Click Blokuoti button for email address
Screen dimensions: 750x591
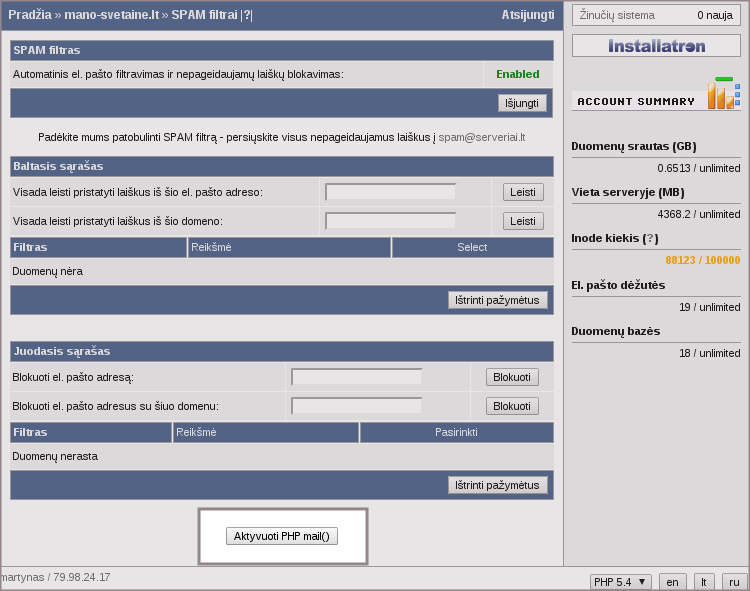(512, 377)
